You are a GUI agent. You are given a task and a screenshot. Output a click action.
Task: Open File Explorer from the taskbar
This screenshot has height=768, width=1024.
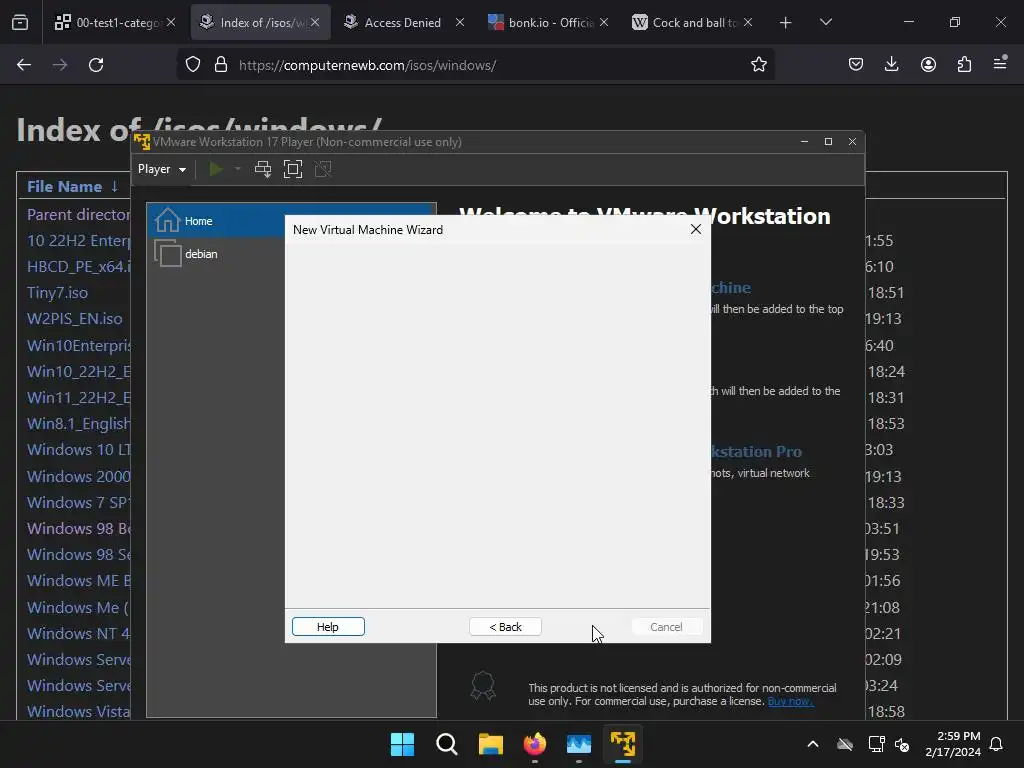pyautogui.click(x=490, y=744)
